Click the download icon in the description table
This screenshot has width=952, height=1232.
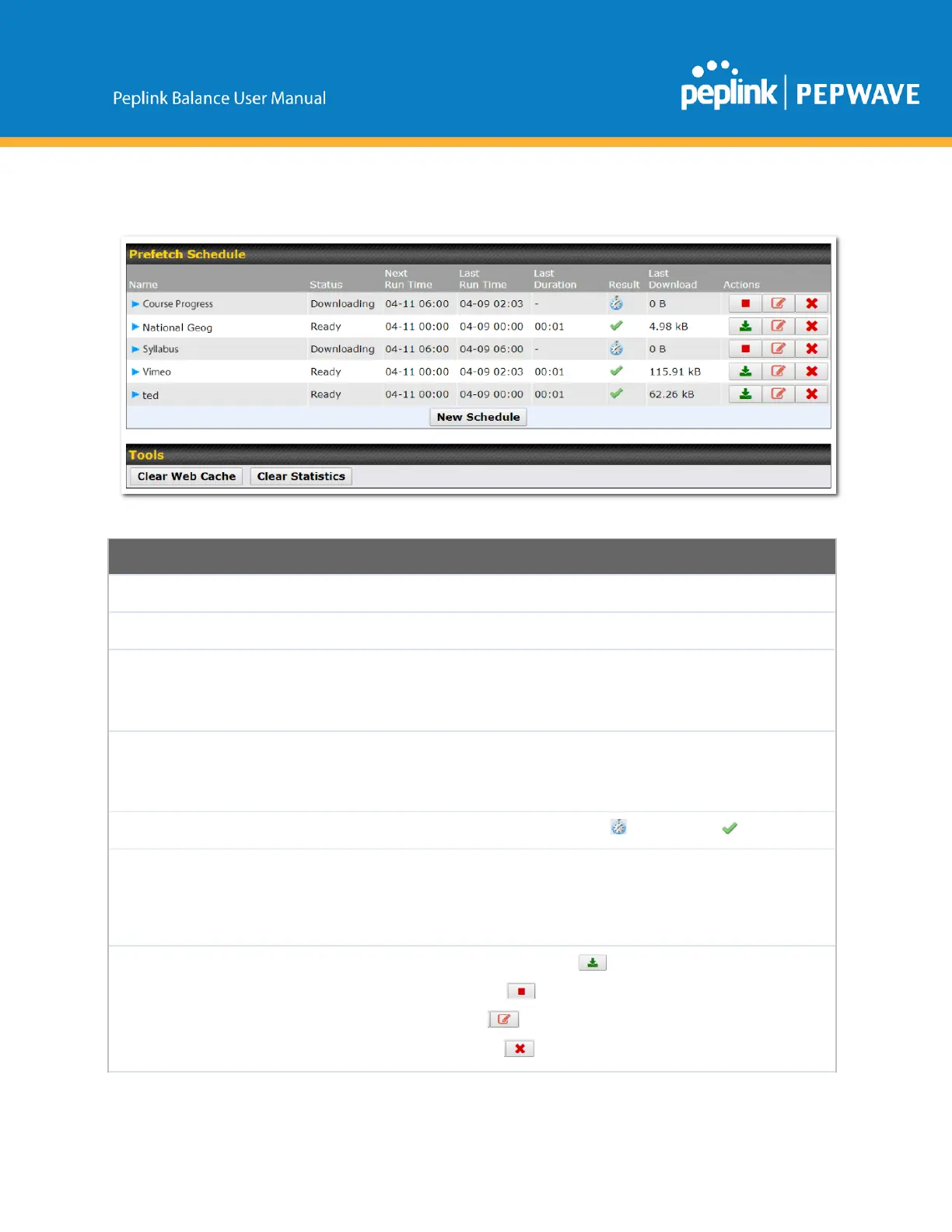(x=593, y=963)
